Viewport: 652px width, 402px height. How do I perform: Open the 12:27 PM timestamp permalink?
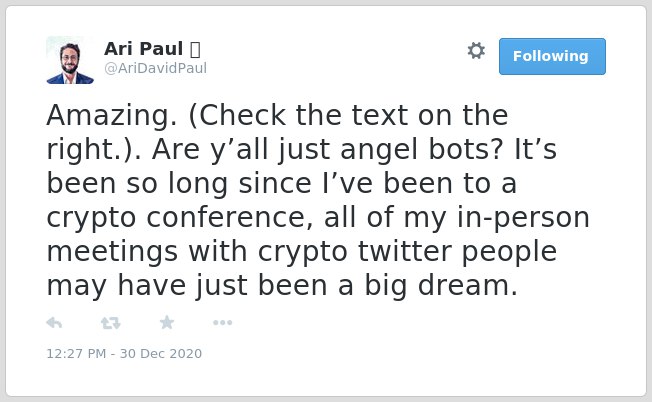[x=76, y=353]
